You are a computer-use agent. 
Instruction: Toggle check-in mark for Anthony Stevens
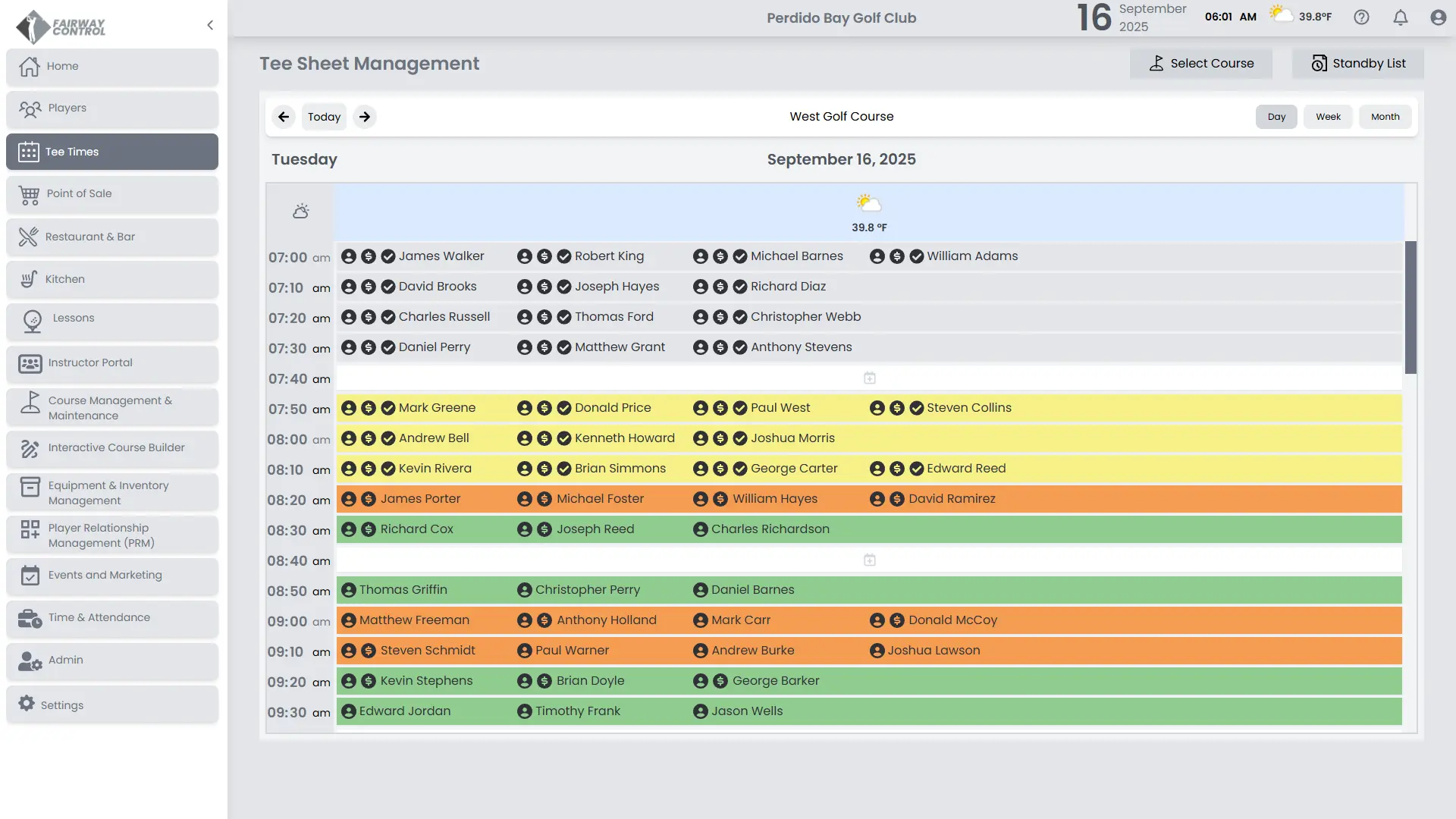[739, 347]
